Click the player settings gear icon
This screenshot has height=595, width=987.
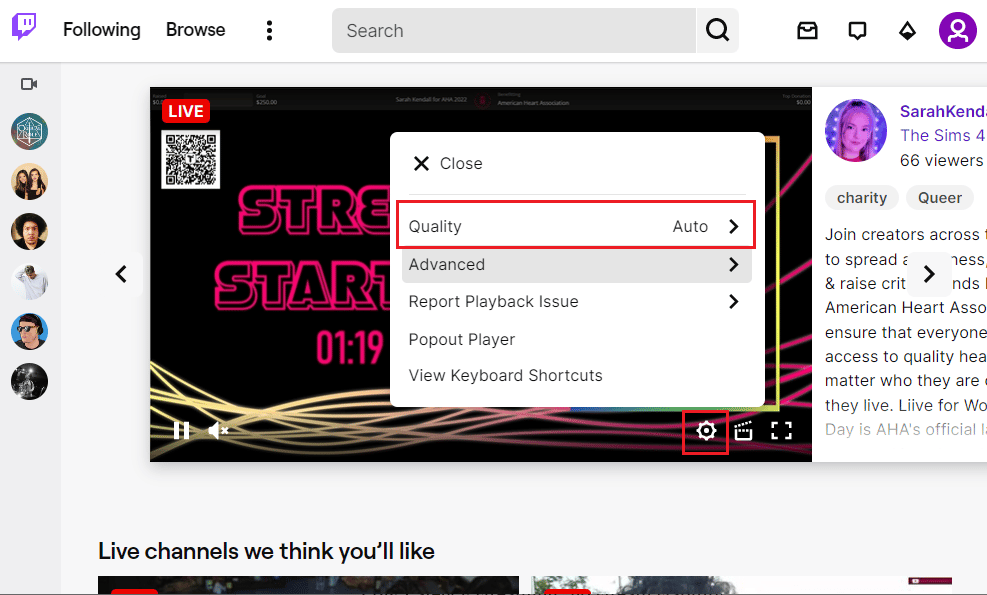pos(706,431)
